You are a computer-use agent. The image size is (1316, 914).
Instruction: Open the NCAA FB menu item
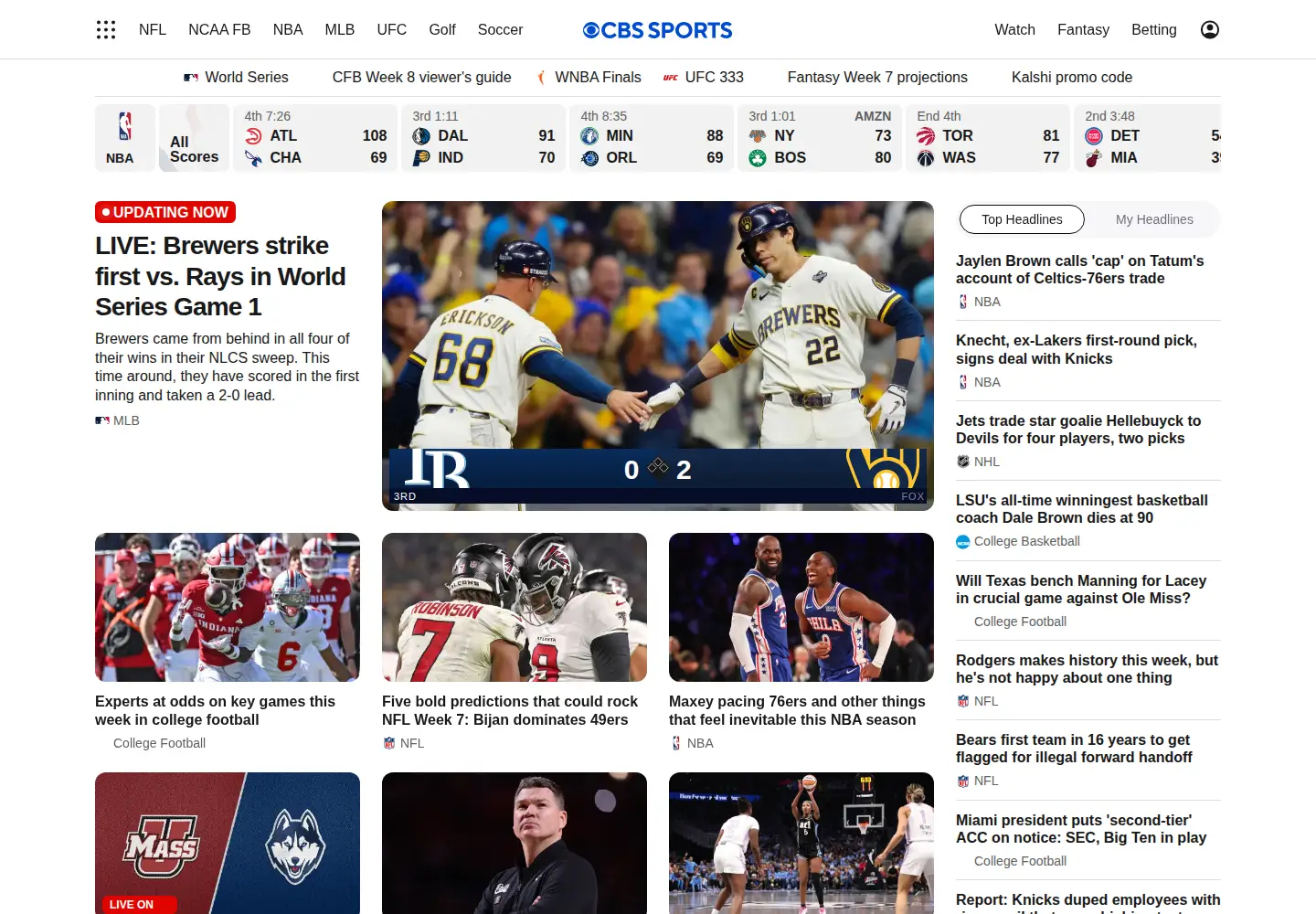coord(219,29)
